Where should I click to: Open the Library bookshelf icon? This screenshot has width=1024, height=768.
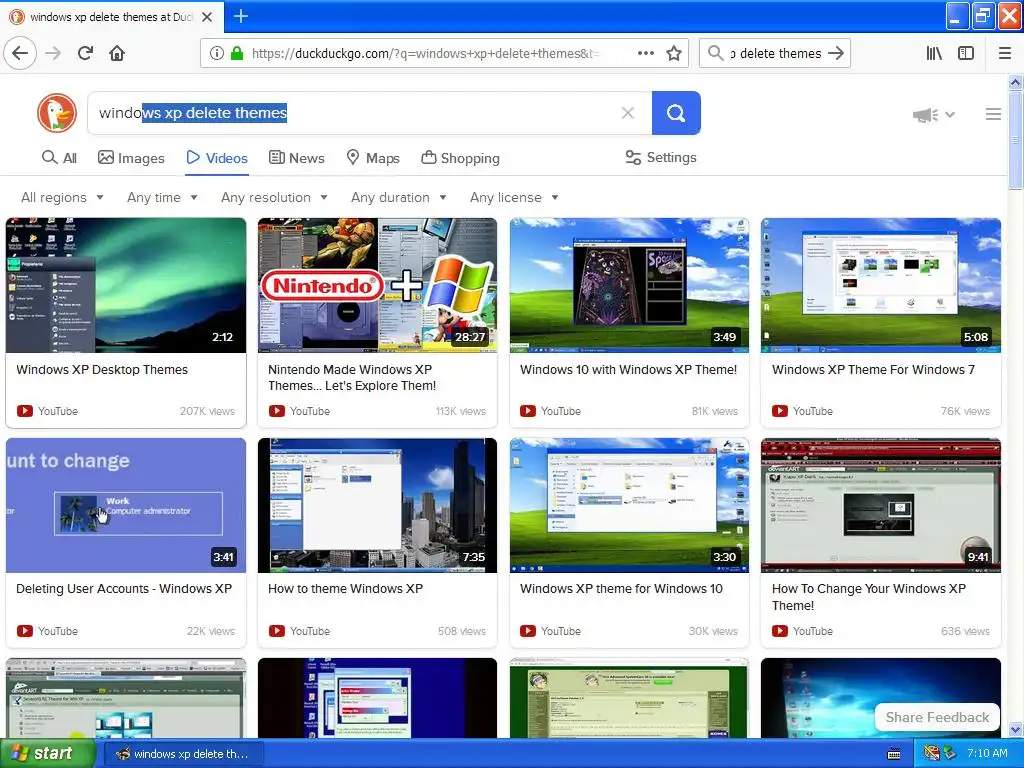click(934, 54)
